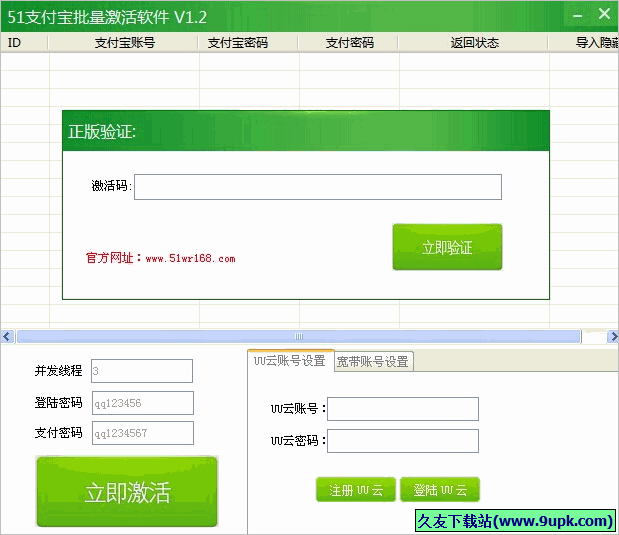The height and width of the screenshot is (535, 619).
Task: Click the 立即验证 button
Action: point(447,247)
